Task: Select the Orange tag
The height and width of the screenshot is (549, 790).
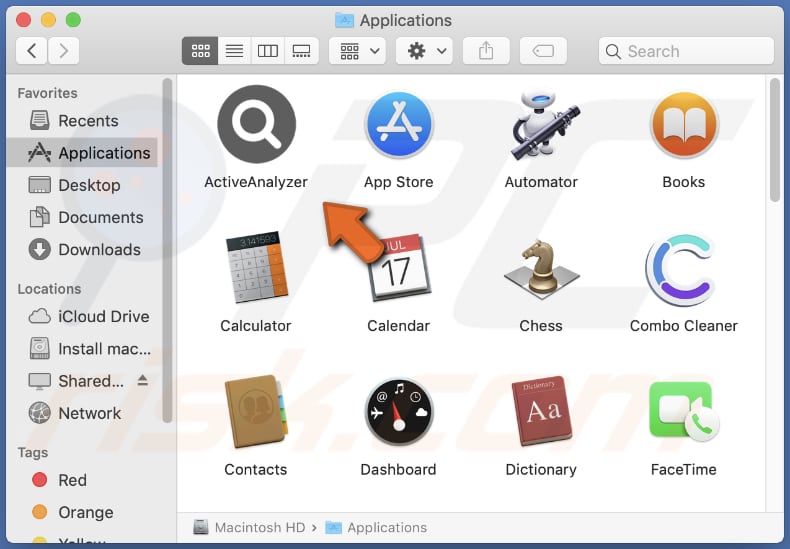Action: coord(82,512)
